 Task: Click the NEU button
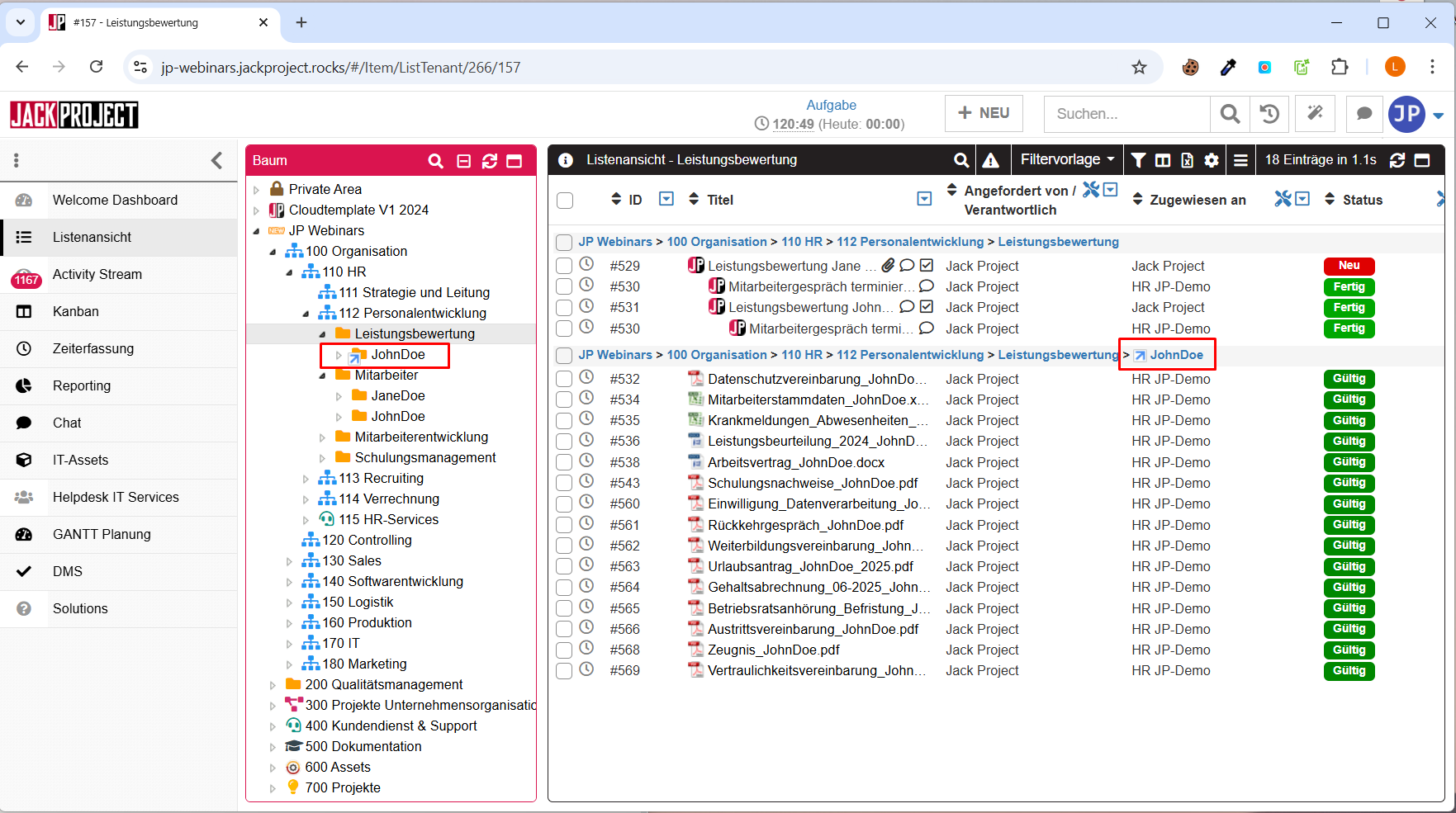[984, 113]
